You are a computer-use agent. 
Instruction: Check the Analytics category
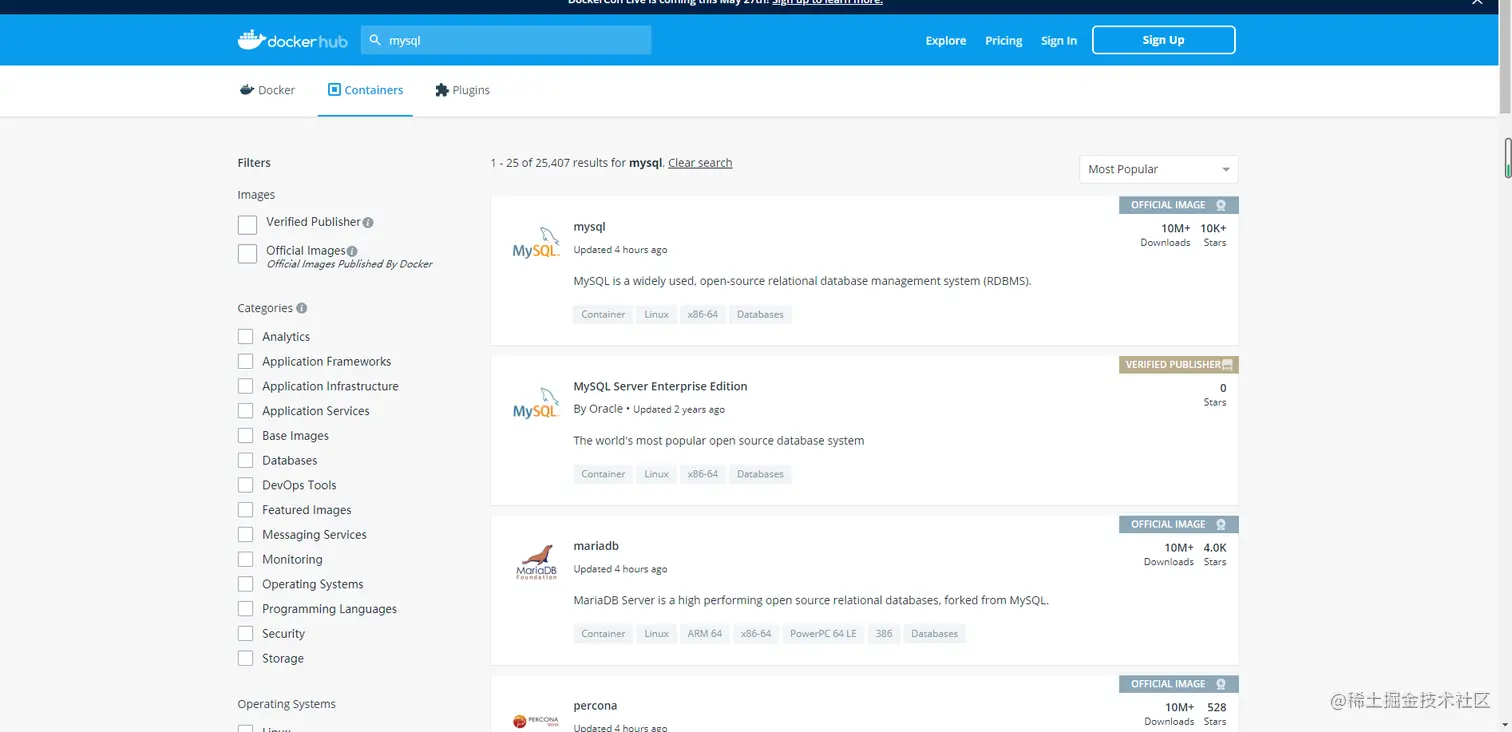pyautogui.click(x=245, y=337)
